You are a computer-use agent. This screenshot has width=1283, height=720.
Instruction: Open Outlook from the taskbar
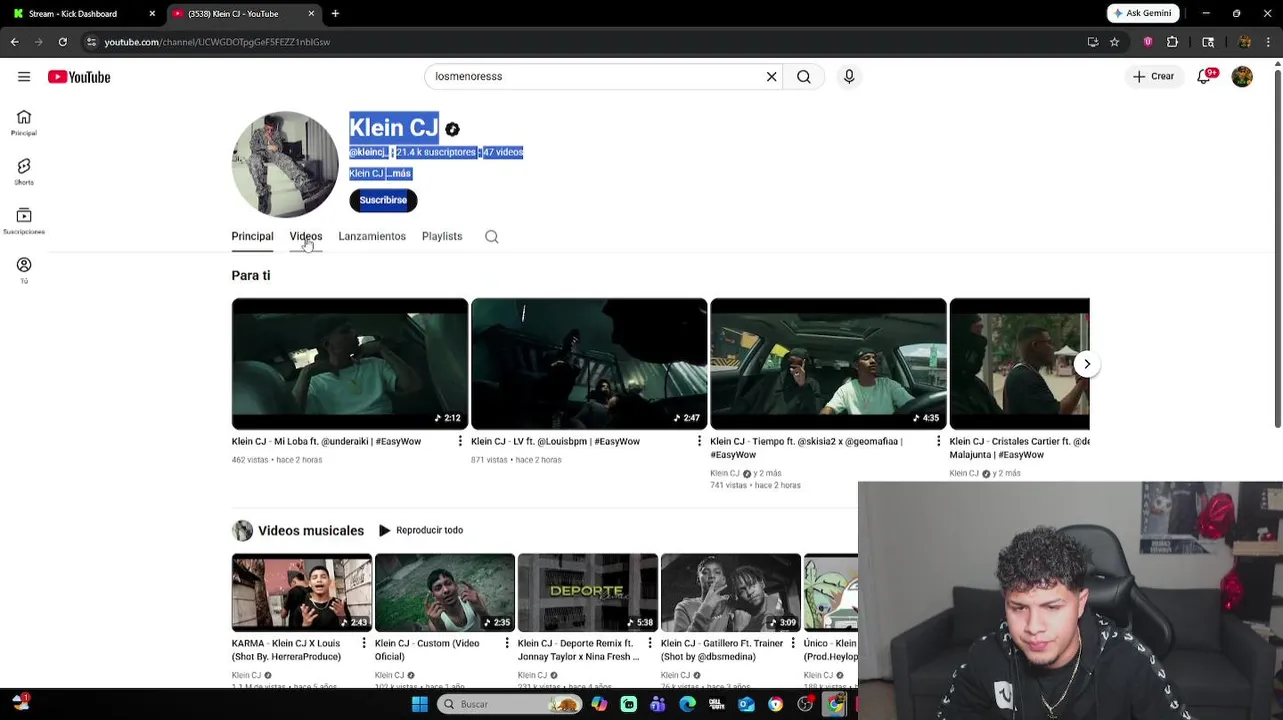pos(746,704)
